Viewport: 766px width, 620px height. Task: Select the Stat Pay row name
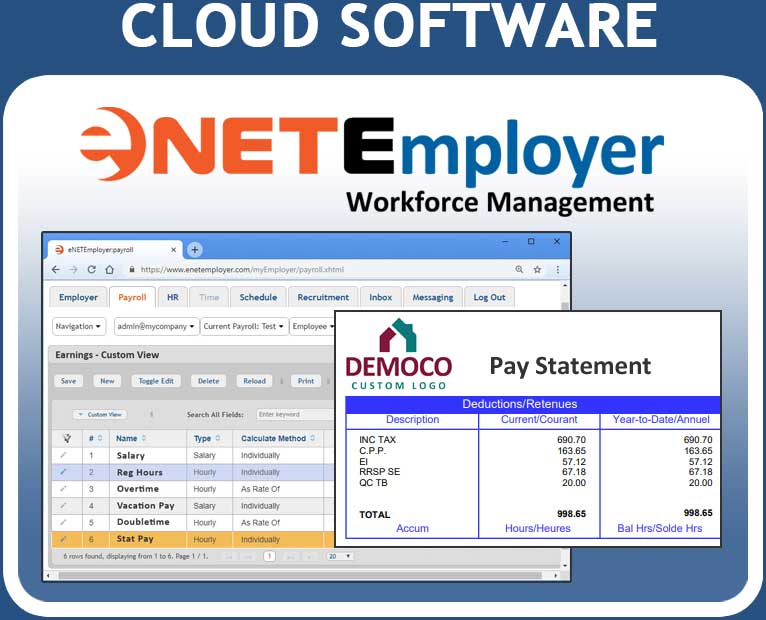coord(135,539)
